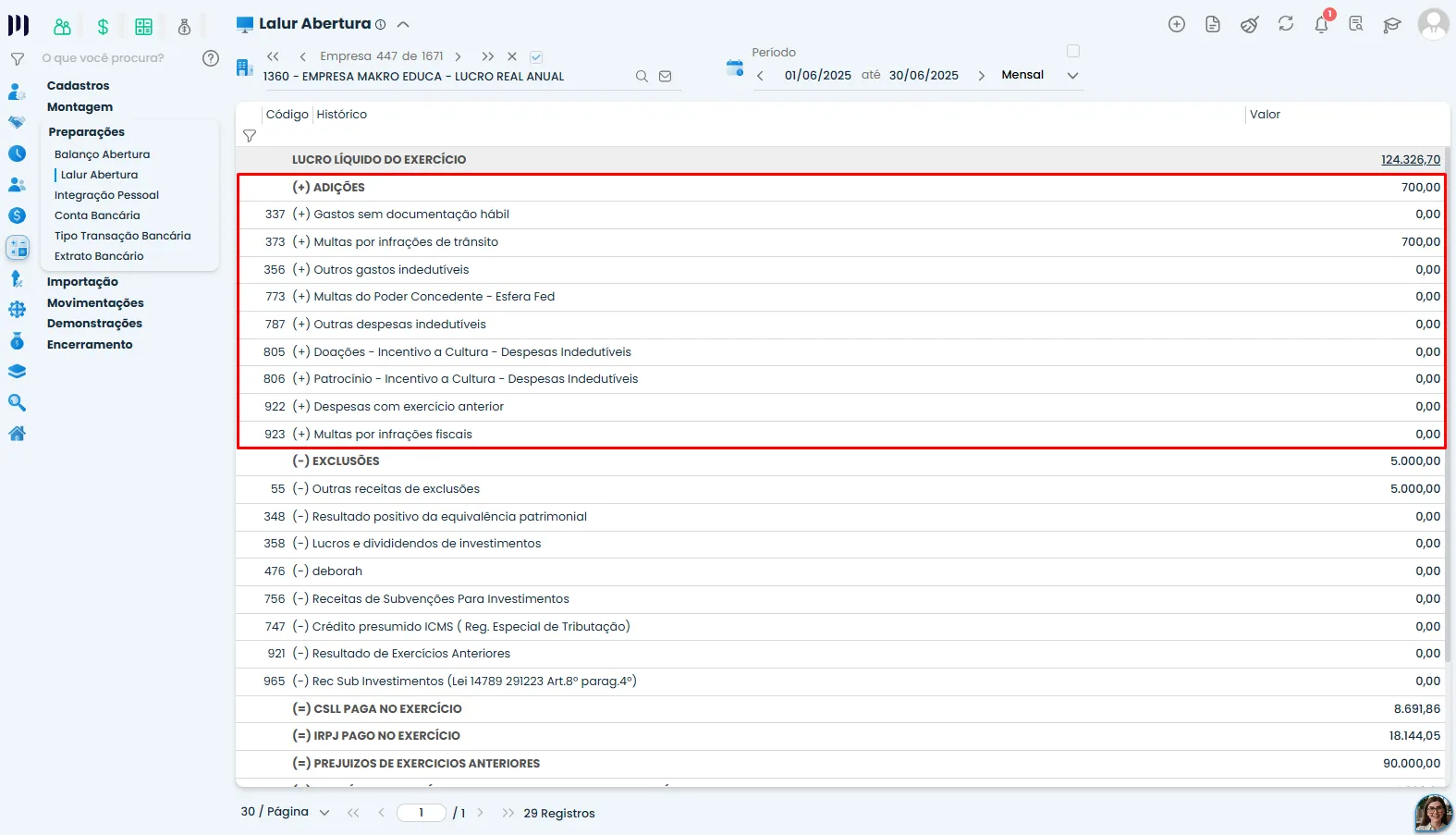Open the document report icon in top toolbar
The height and width of the screenshot is (835, 1456).
1213,25
